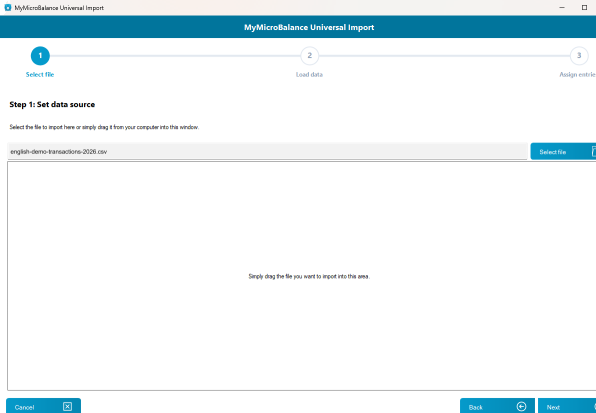Click the 'Assign entries' step label
The image size is (596, 413).
577,74
